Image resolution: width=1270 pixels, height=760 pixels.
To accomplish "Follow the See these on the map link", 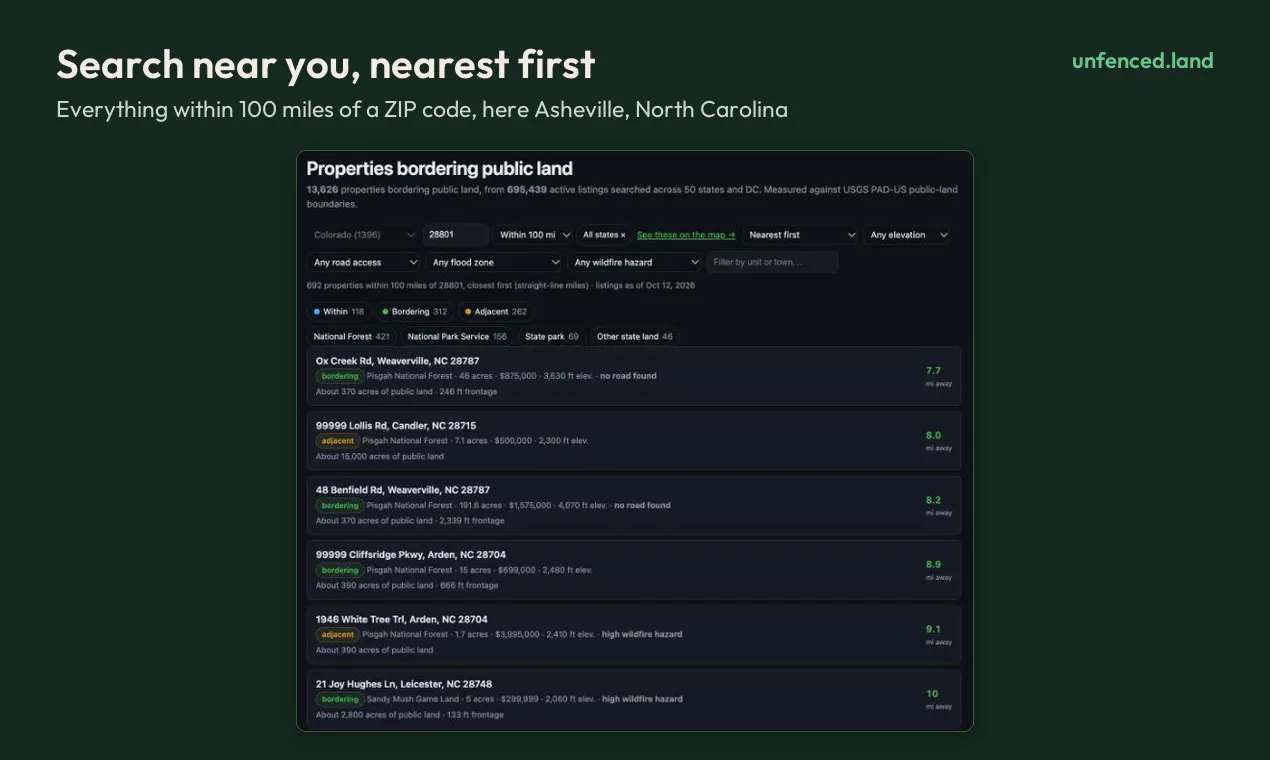I will click(686, 235).
